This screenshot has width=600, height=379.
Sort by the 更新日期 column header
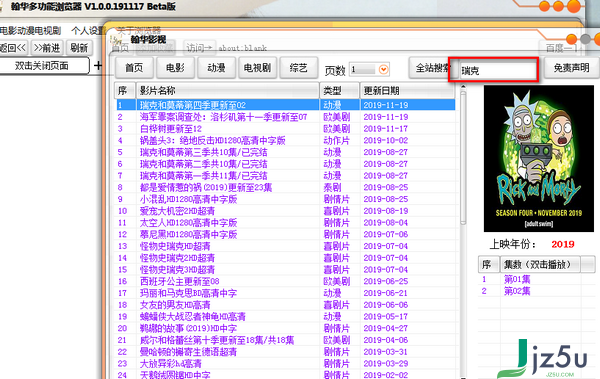(407, 90)
